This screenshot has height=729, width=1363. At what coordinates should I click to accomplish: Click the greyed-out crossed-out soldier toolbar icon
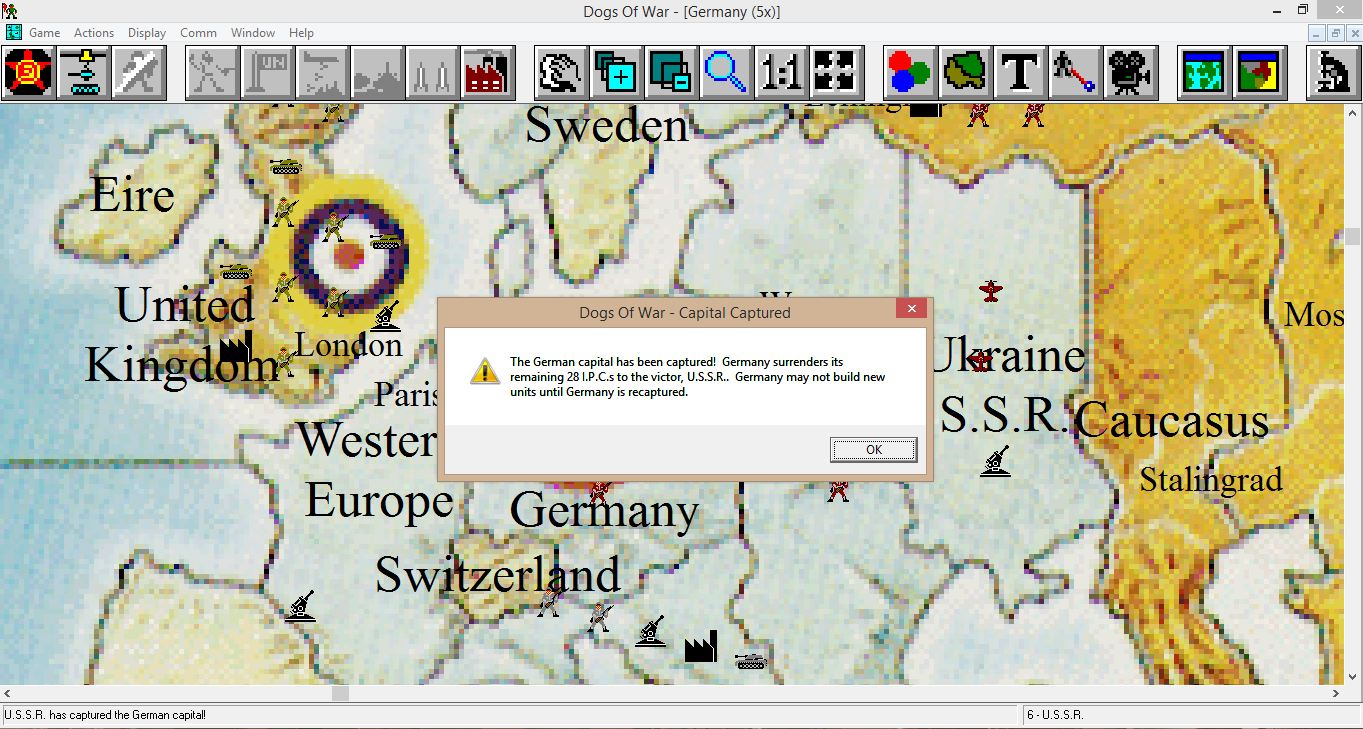[139, 73]
